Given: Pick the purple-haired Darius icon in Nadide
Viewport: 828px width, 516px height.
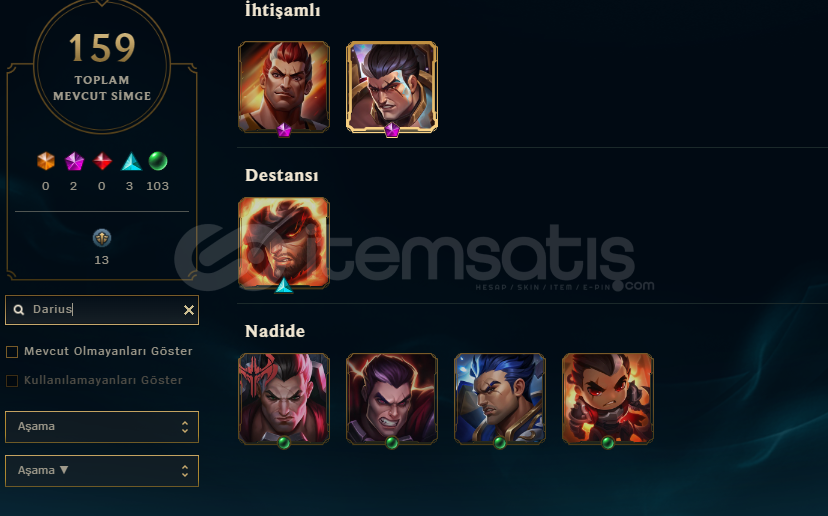Looking at the screenshot, I should pos(392,399).
